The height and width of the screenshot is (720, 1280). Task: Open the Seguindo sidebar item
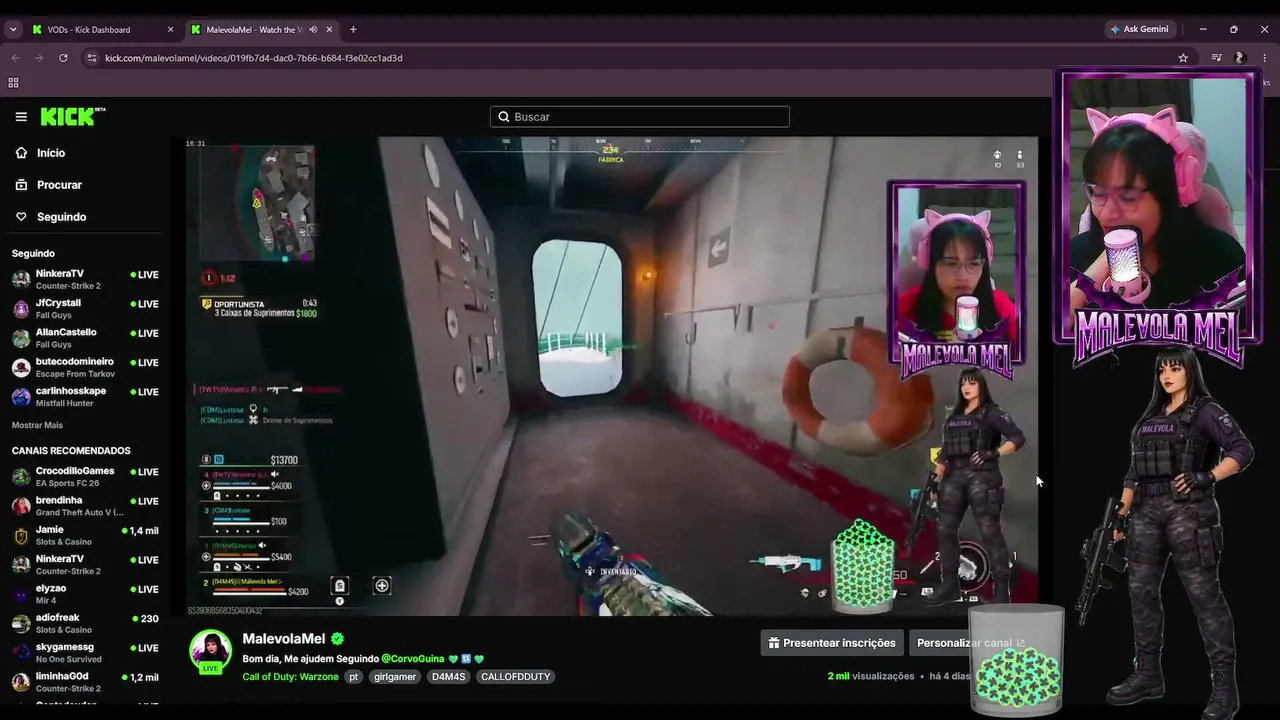61,217
